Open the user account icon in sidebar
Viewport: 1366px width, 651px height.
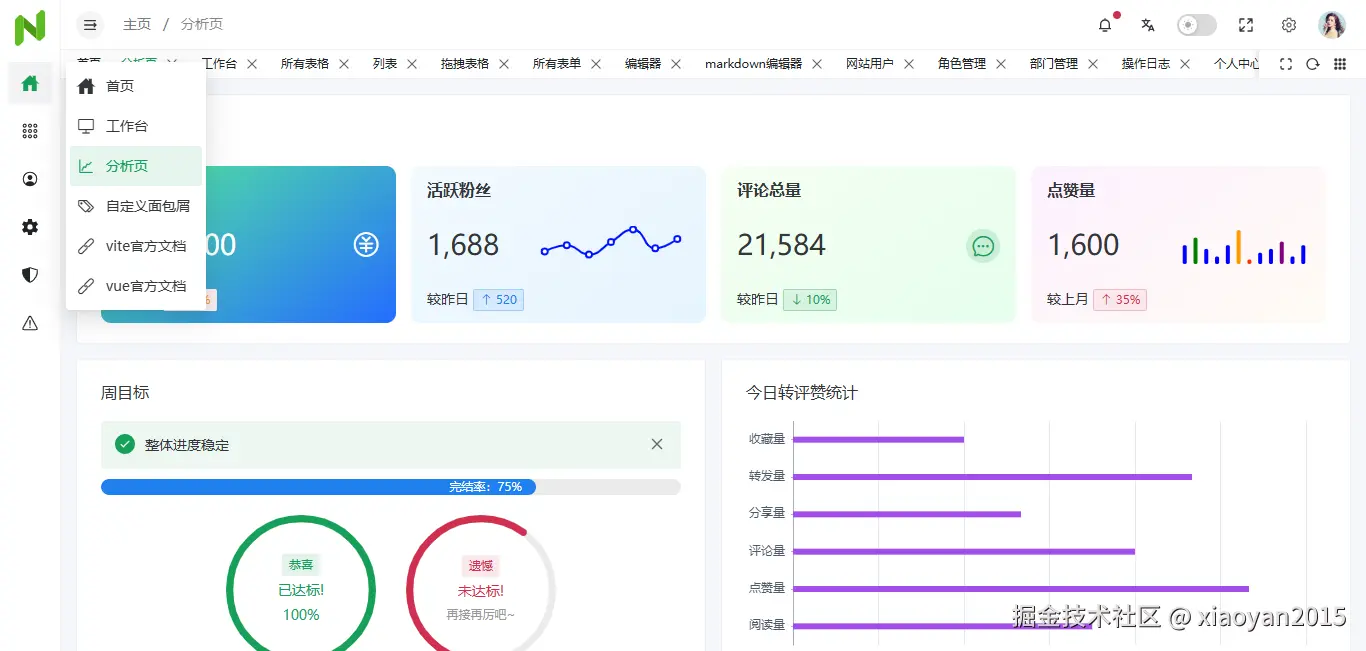(x=30, y=179)
